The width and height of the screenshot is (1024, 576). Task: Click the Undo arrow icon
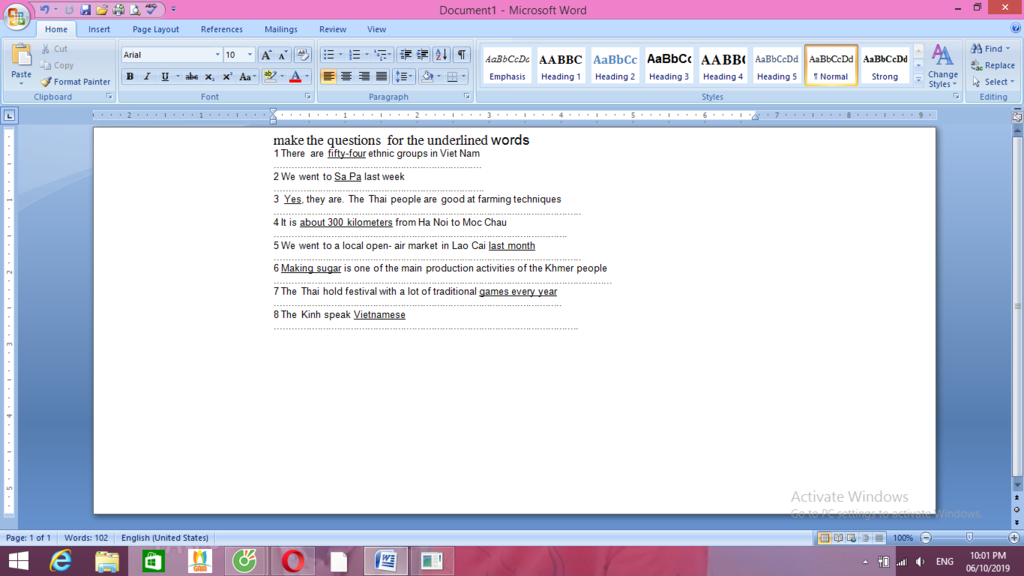[44, 10]
